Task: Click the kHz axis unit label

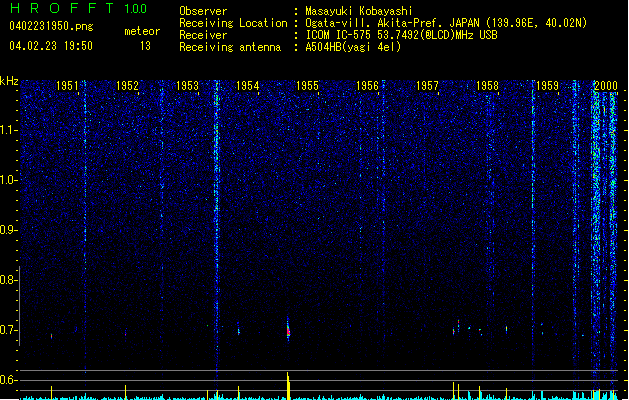Action: coord(9,81)
